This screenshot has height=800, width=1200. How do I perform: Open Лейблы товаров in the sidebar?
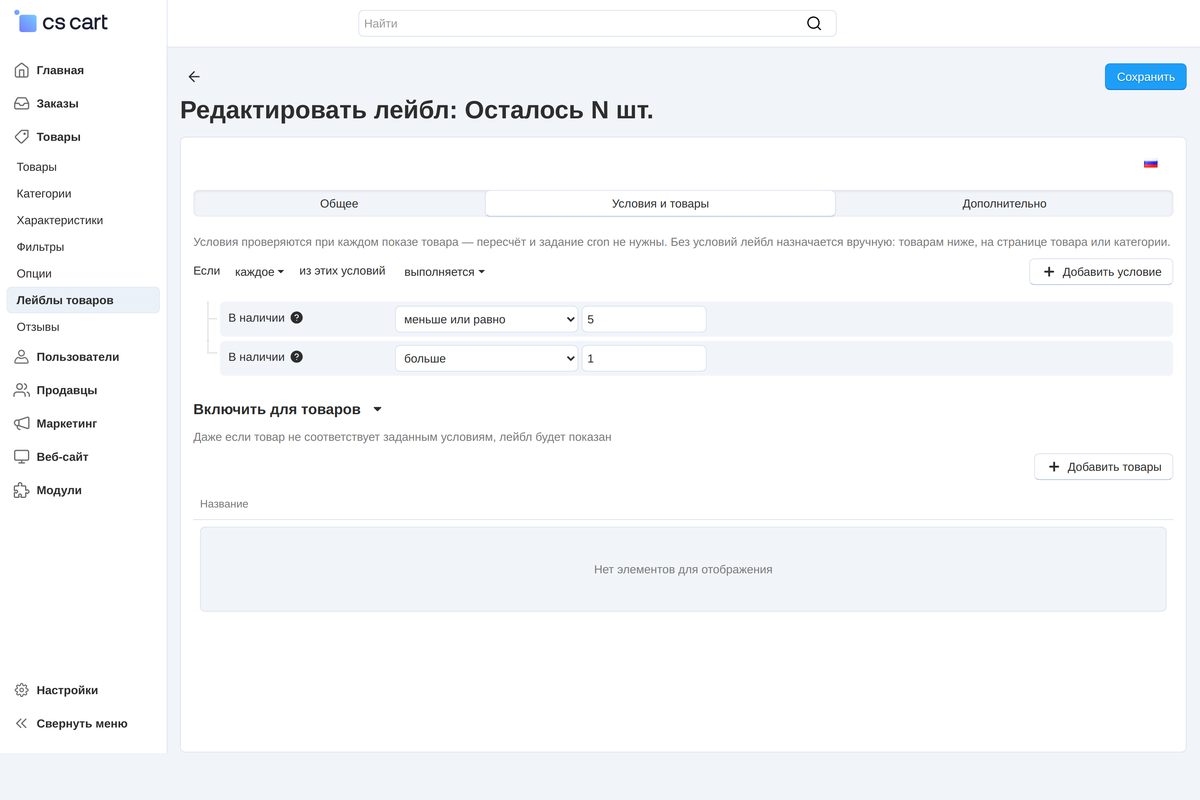tap(83, 300)
